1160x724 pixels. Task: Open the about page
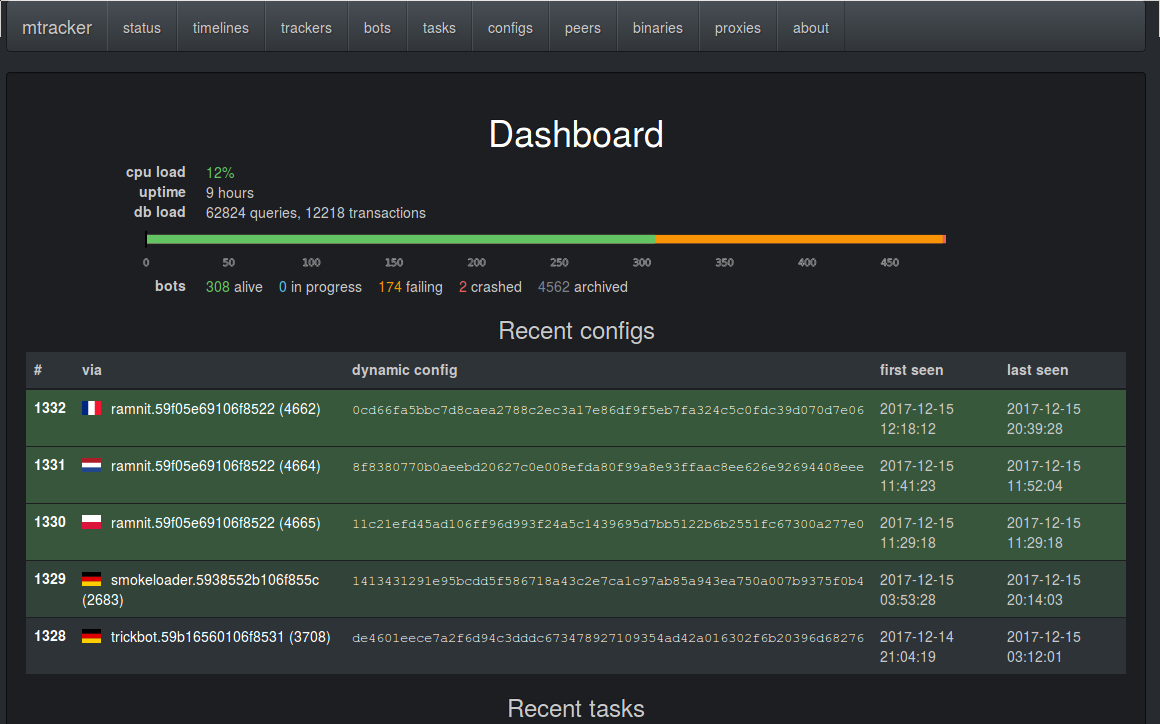(811, 28)
